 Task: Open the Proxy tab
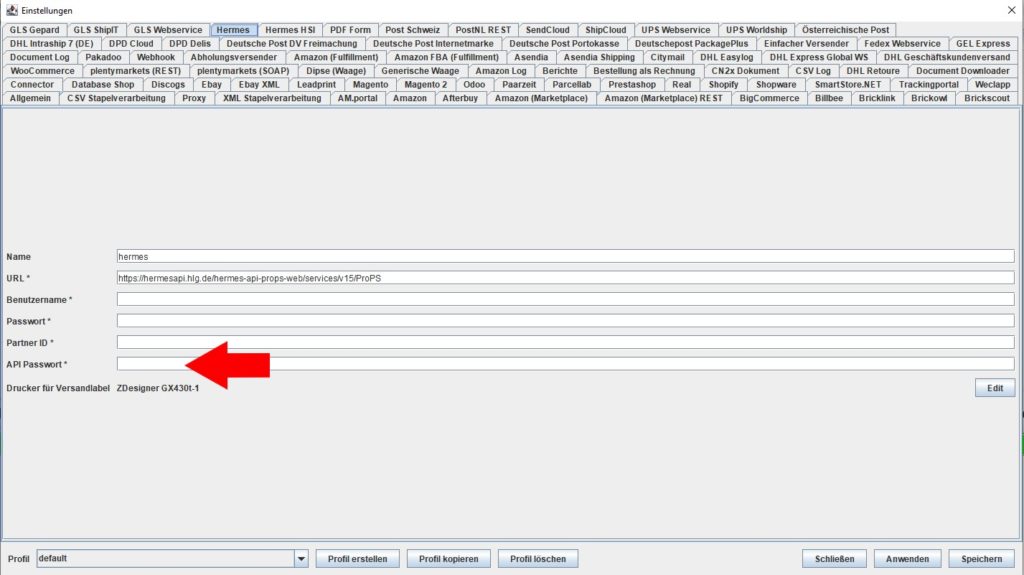tap(194, 99)
